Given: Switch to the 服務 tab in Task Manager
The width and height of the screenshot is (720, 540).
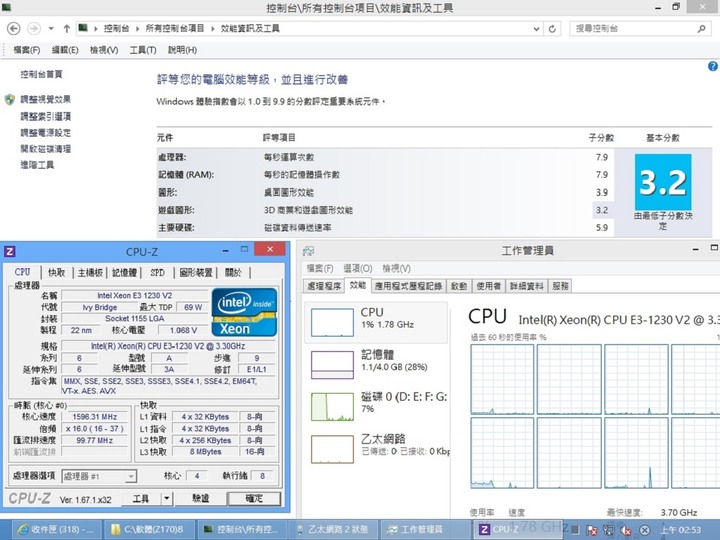Looking at the screenshot, I should [x=560, y=286].
